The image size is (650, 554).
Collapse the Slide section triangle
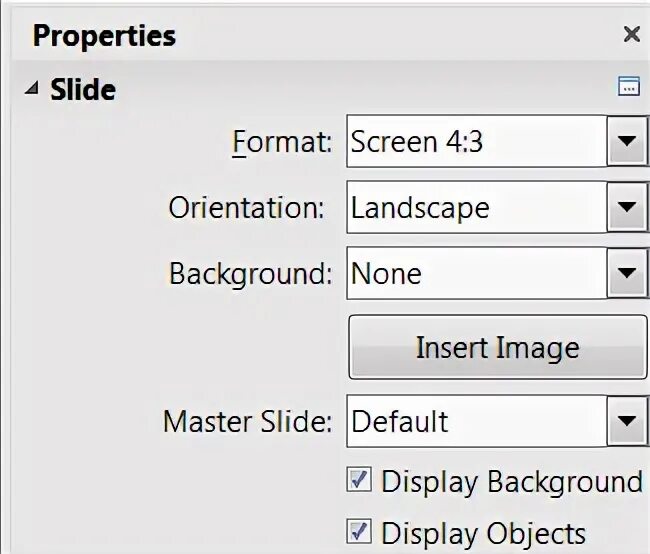pyautogui.click(x=31, y=89)
